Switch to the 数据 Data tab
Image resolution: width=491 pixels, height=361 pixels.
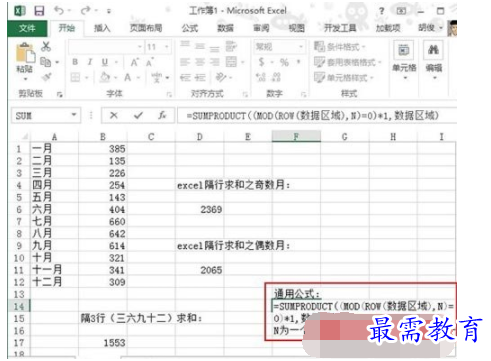click(226, 28)
